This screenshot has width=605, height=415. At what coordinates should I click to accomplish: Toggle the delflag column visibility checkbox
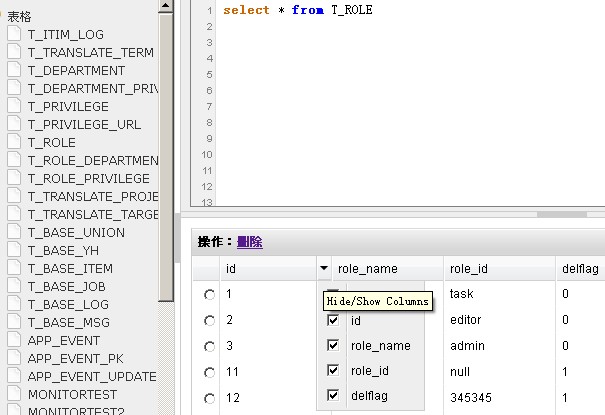(333, 396)
